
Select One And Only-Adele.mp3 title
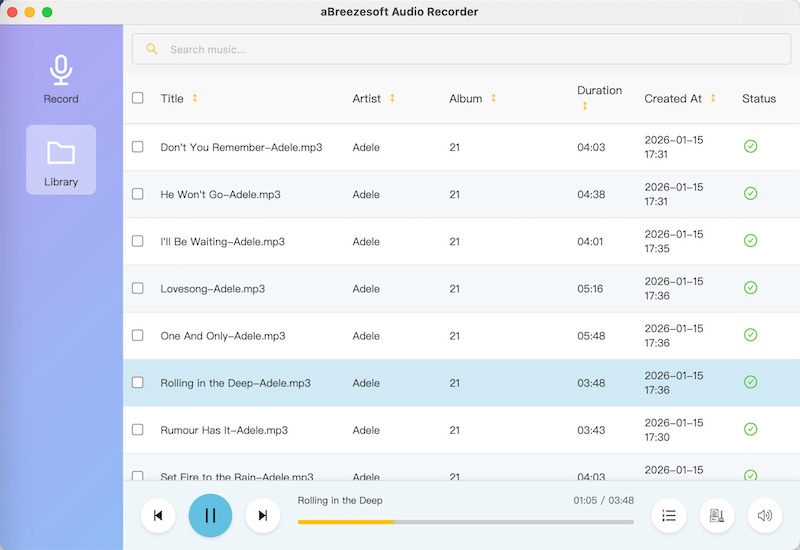(223, 336)
